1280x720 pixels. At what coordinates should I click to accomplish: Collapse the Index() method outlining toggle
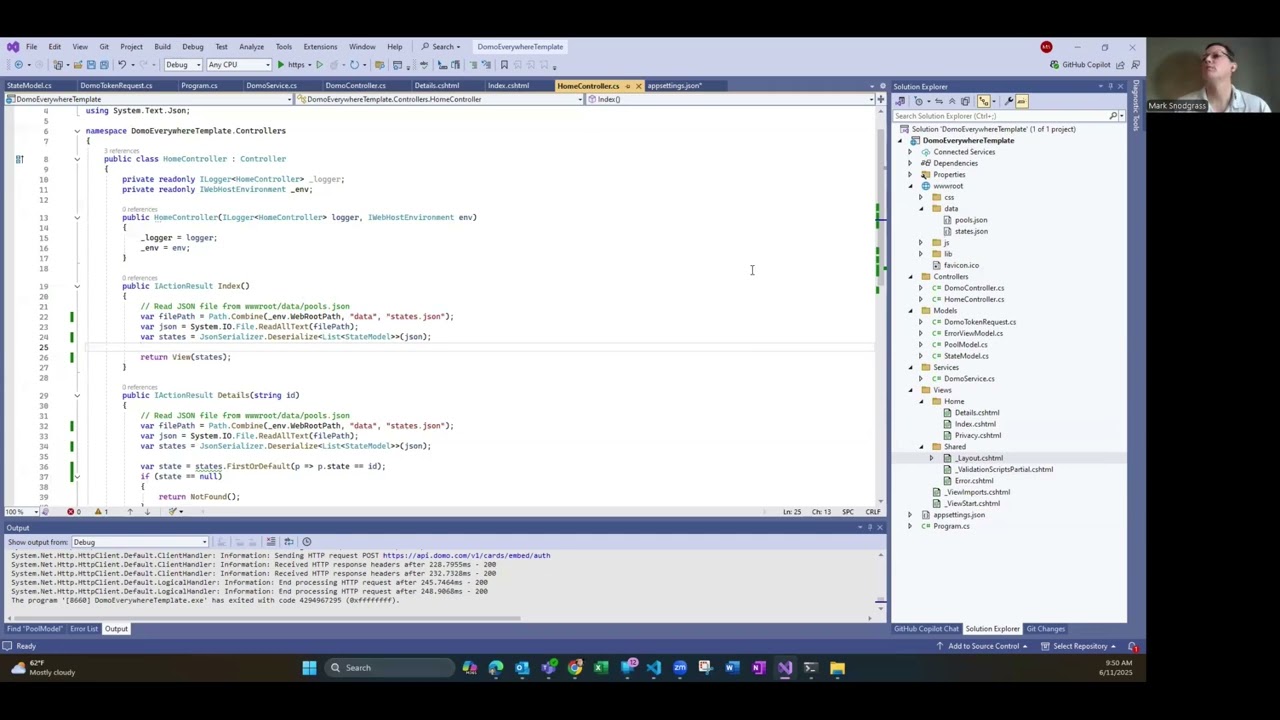[x=76, y=286]
